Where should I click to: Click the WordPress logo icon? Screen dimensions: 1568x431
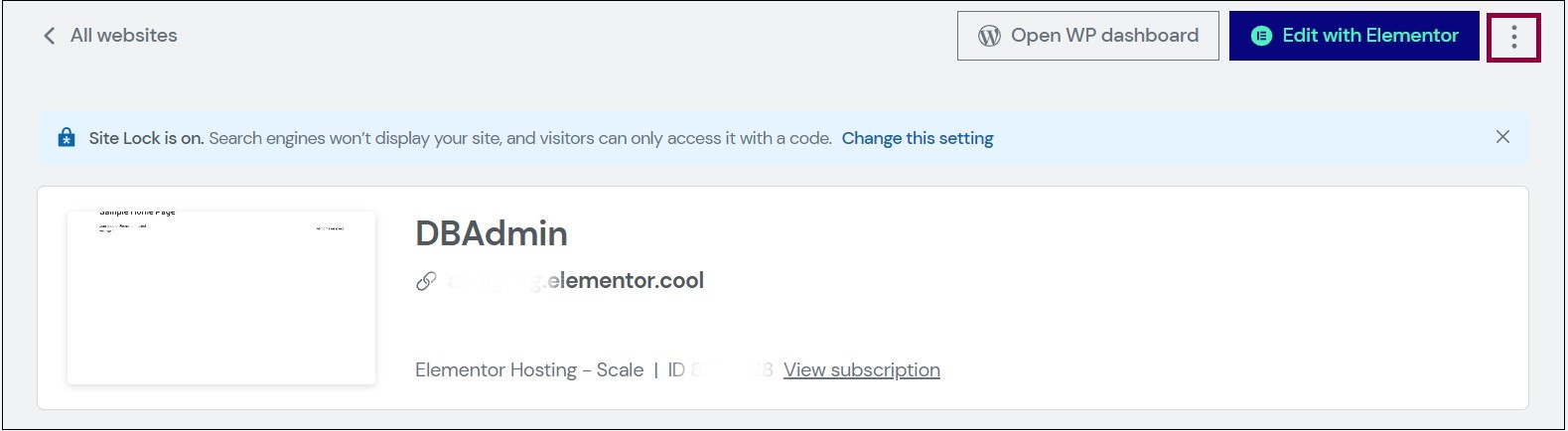click(989, 36)
